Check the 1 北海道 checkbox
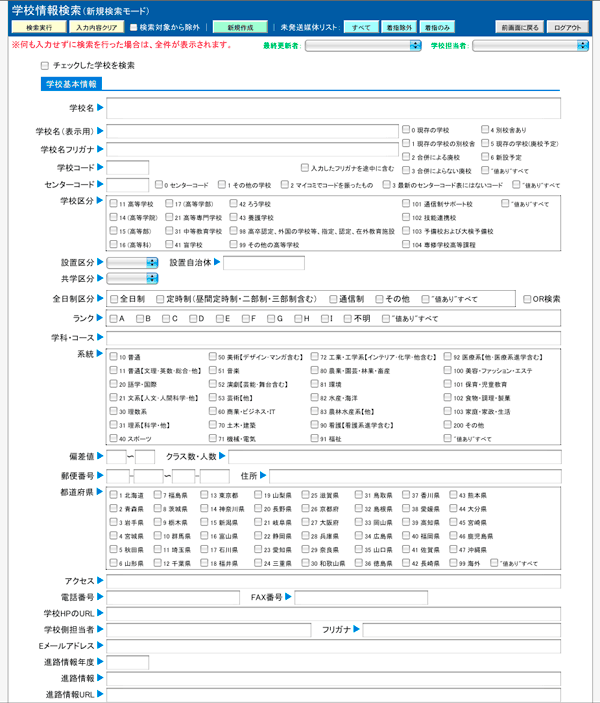600x703 pixels. click(x=113, y=495)
